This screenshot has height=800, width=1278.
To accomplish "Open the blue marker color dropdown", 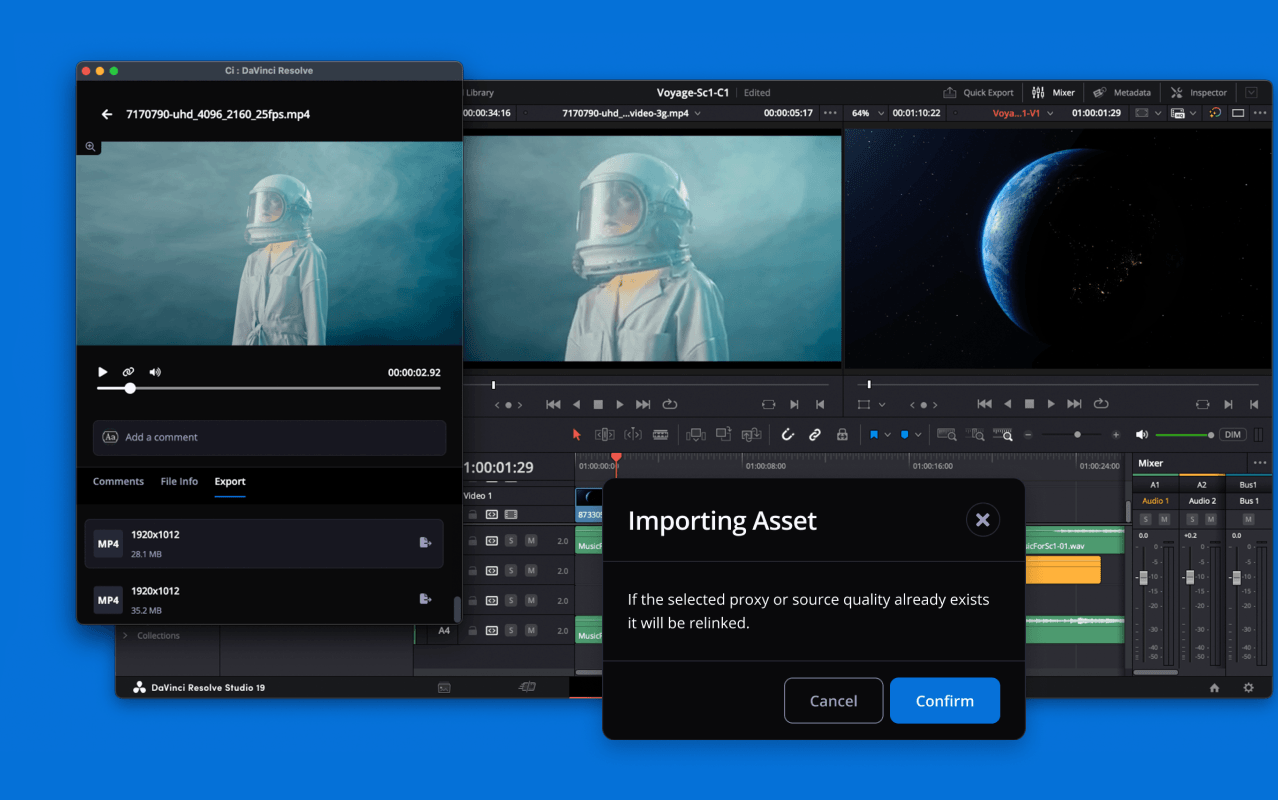I will pos(918,435).
